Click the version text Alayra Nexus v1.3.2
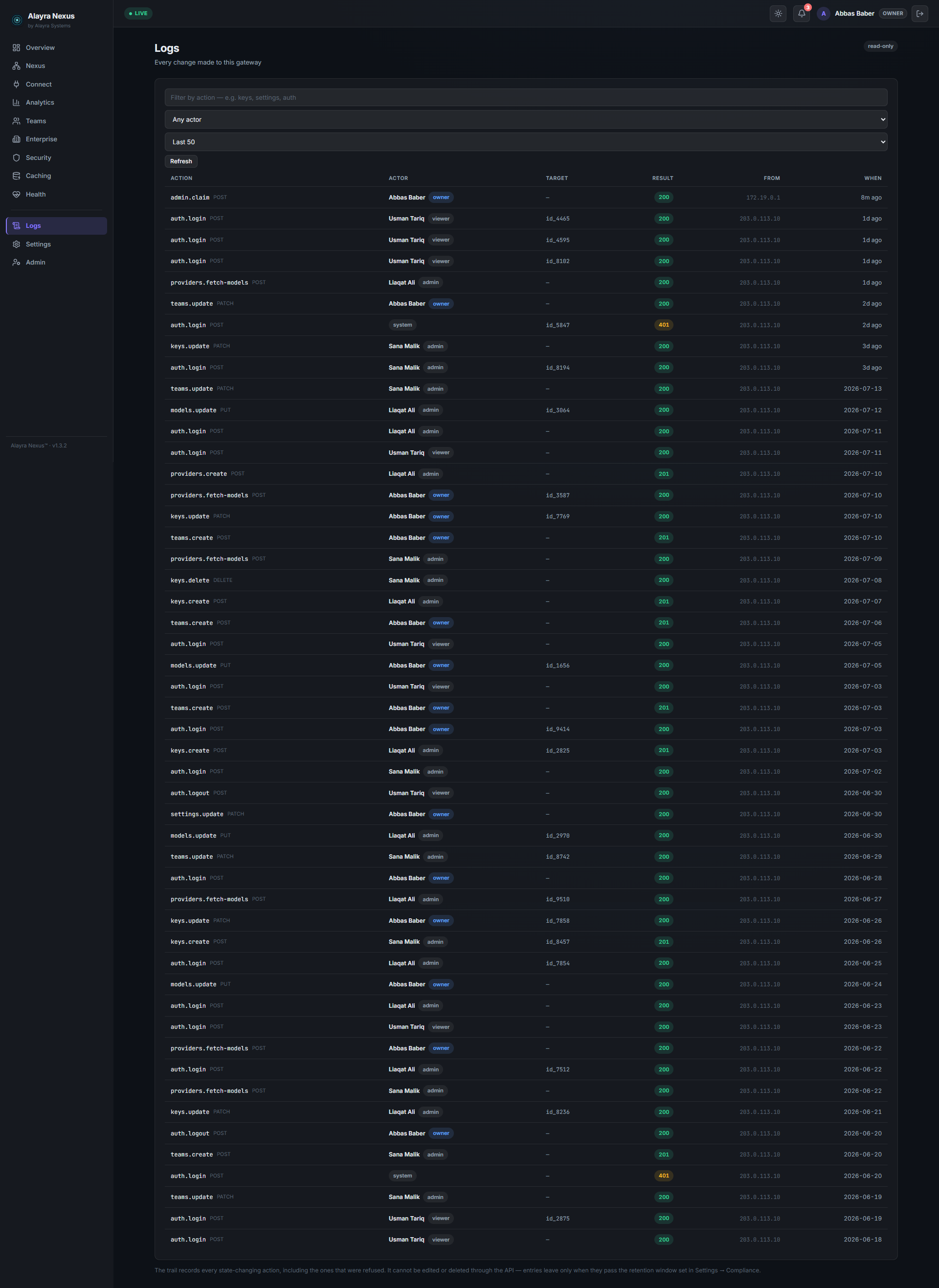The width and height of the screenshot is (939, 1288). pyautogui.click(x=39, y=445)
